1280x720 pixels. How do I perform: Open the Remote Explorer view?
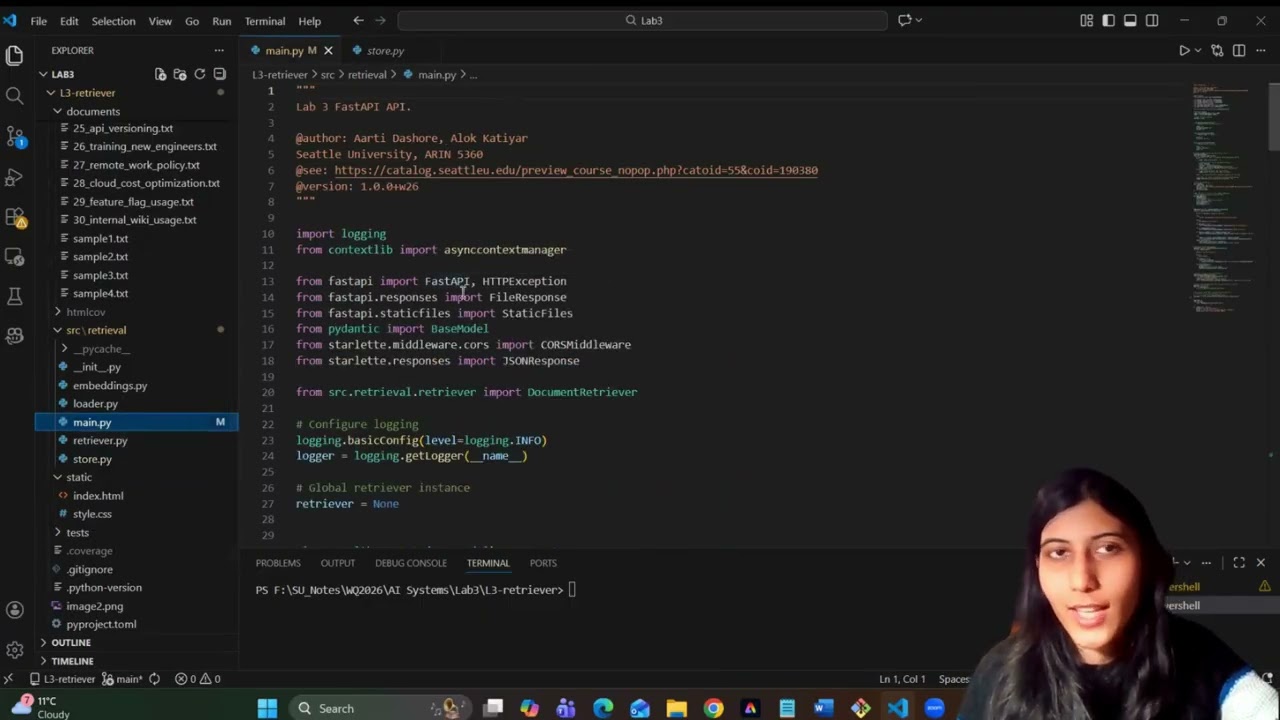coord(14,257)
